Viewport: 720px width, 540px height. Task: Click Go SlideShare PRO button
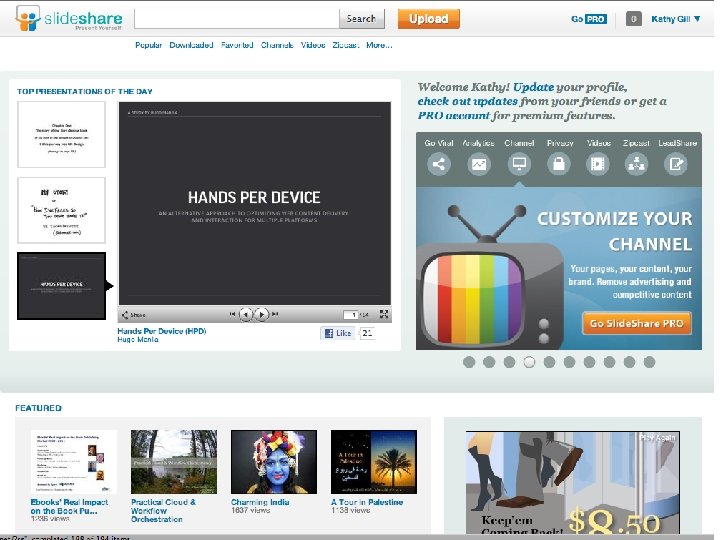(x=637, y=323)
